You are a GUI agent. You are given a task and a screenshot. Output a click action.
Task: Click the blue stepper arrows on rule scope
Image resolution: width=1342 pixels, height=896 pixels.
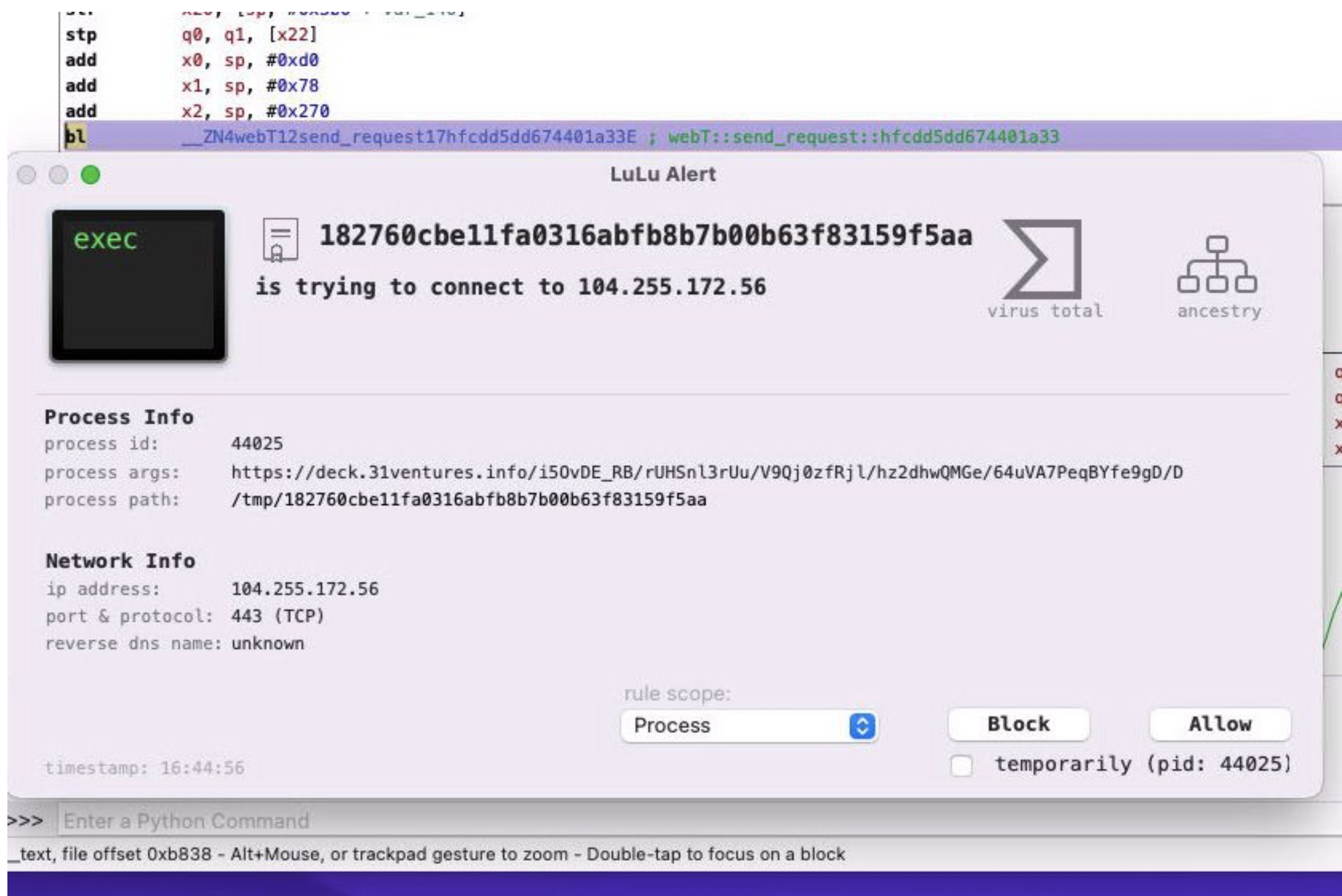pyautogui.click(x=863, y=725)
